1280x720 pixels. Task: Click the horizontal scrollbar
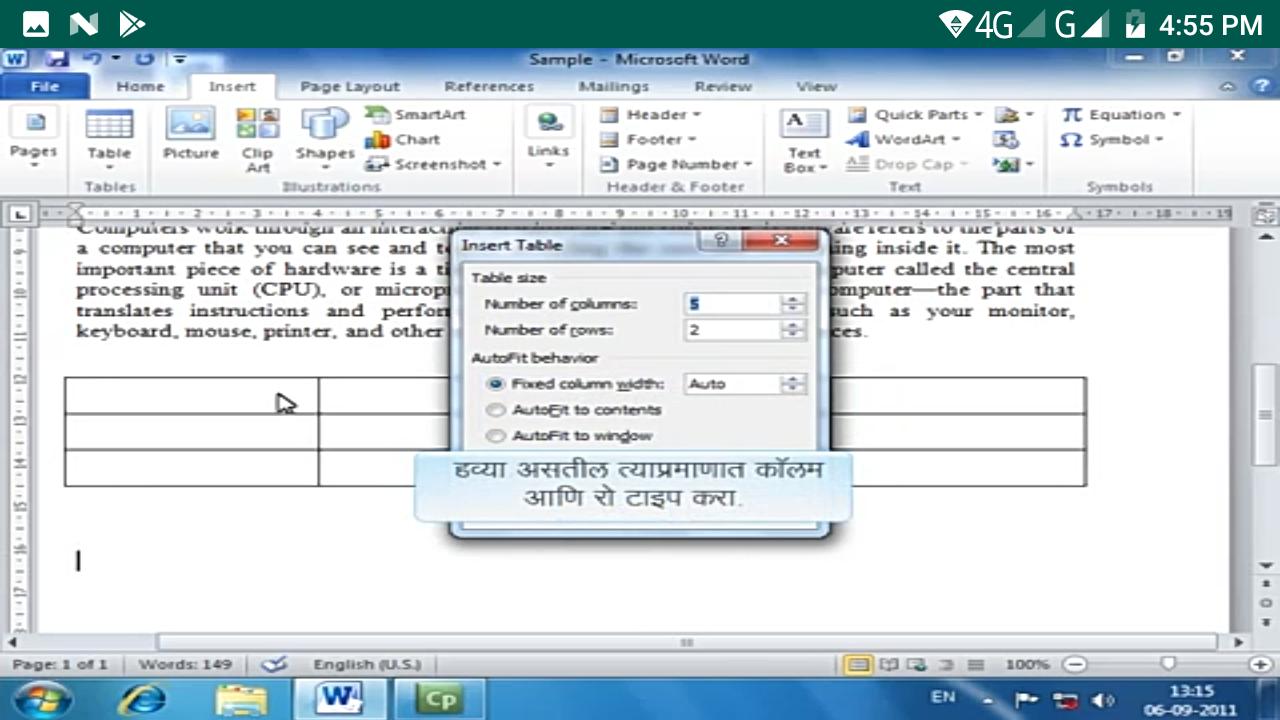pyautogui.click(x=686, y=642)
